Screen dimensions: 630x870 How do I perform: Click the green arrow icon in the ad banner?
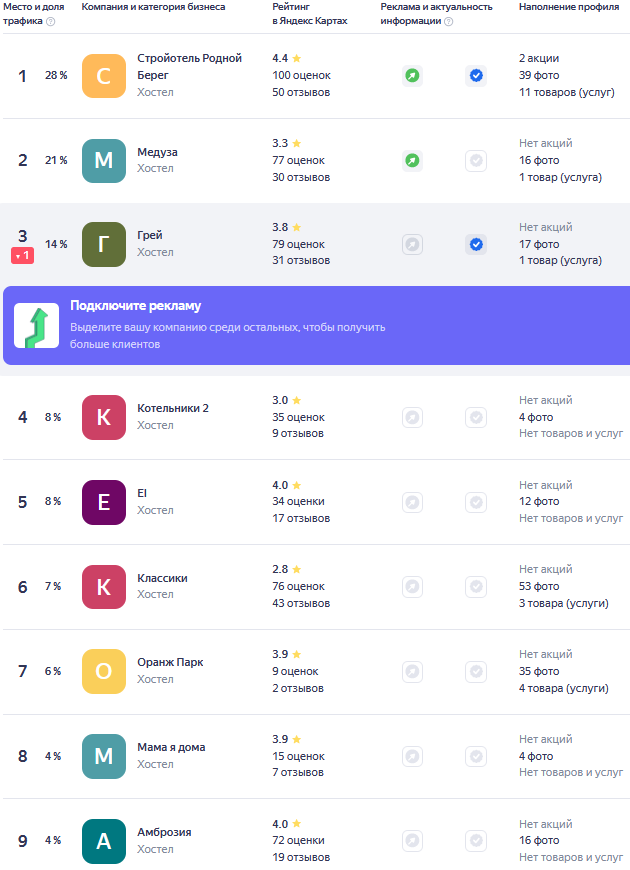[x=37, y=326]
